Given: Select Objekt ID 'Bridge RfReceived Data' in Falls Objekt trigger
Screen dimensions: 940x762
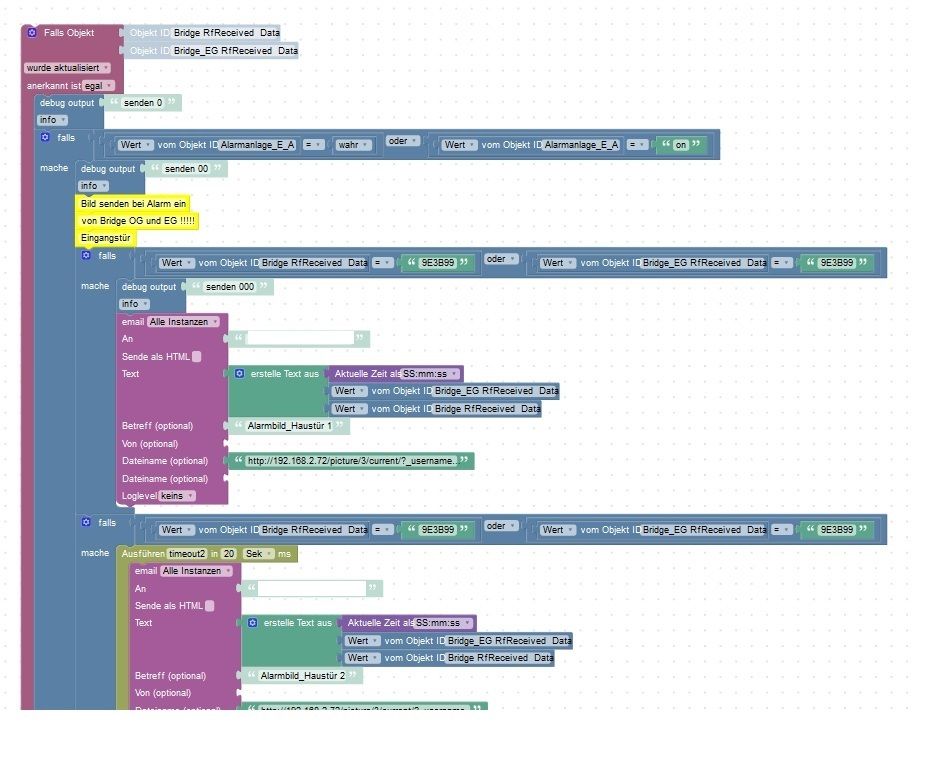Looking at the screenshot, I should coord(227,33).
